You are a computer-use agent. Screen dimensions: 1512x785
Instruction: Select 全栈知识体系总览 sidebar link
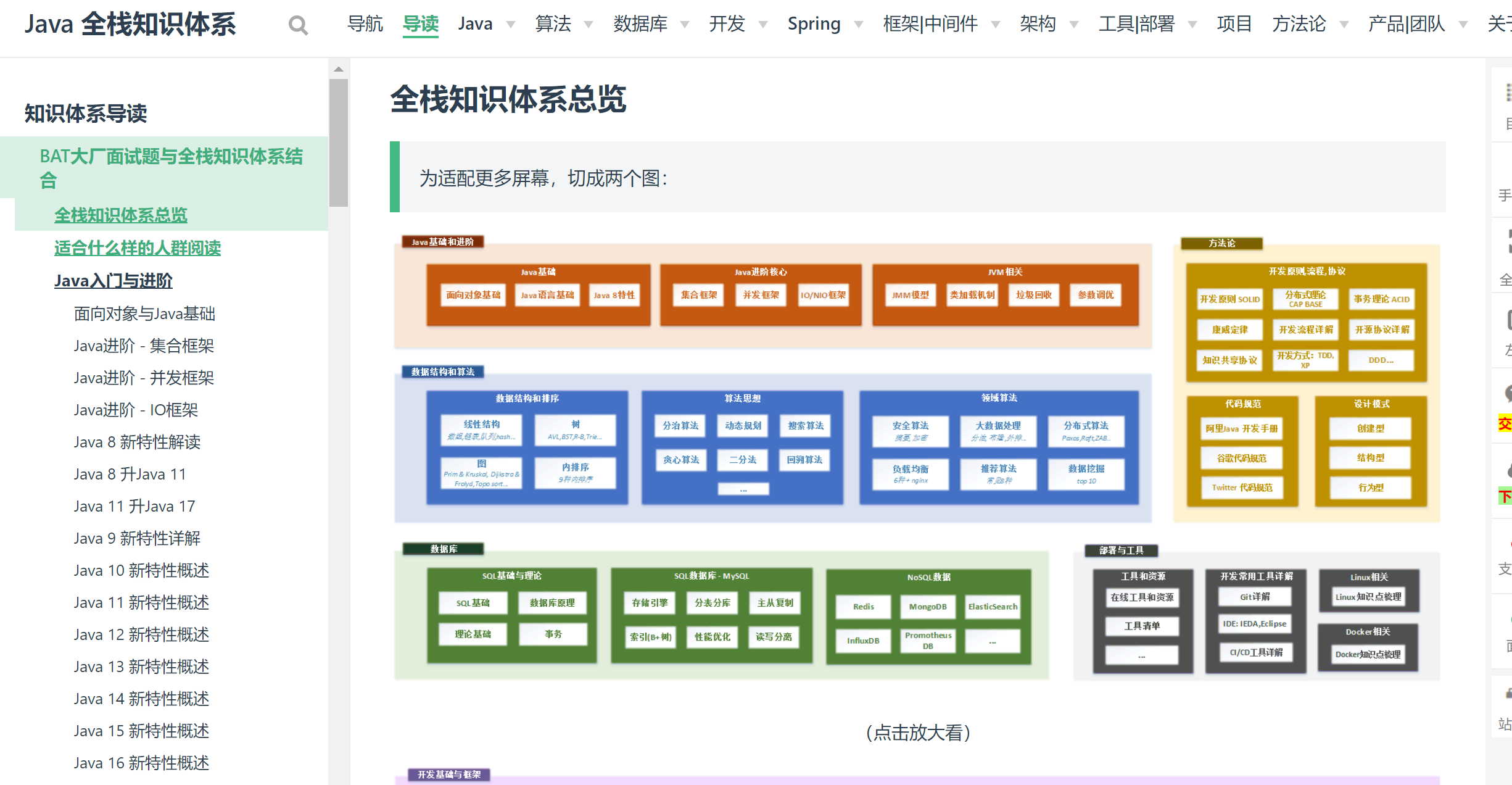(121, 215)
